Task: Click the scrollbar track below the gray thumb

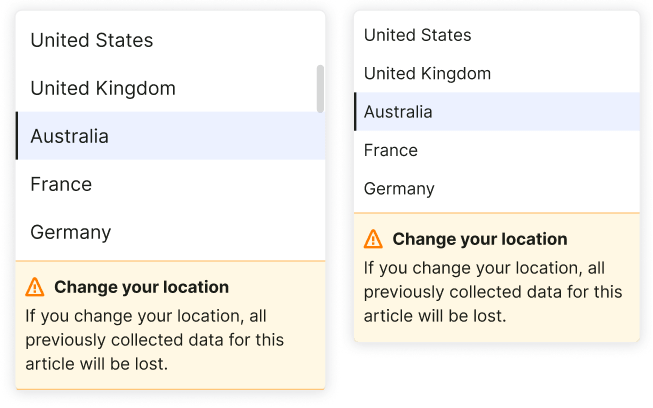Action: click(x=320, y=185)
